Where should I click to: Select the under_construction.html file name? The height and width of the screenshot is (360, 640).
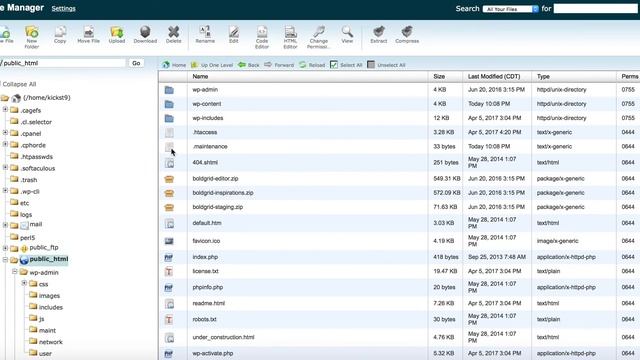click(223, 337)
